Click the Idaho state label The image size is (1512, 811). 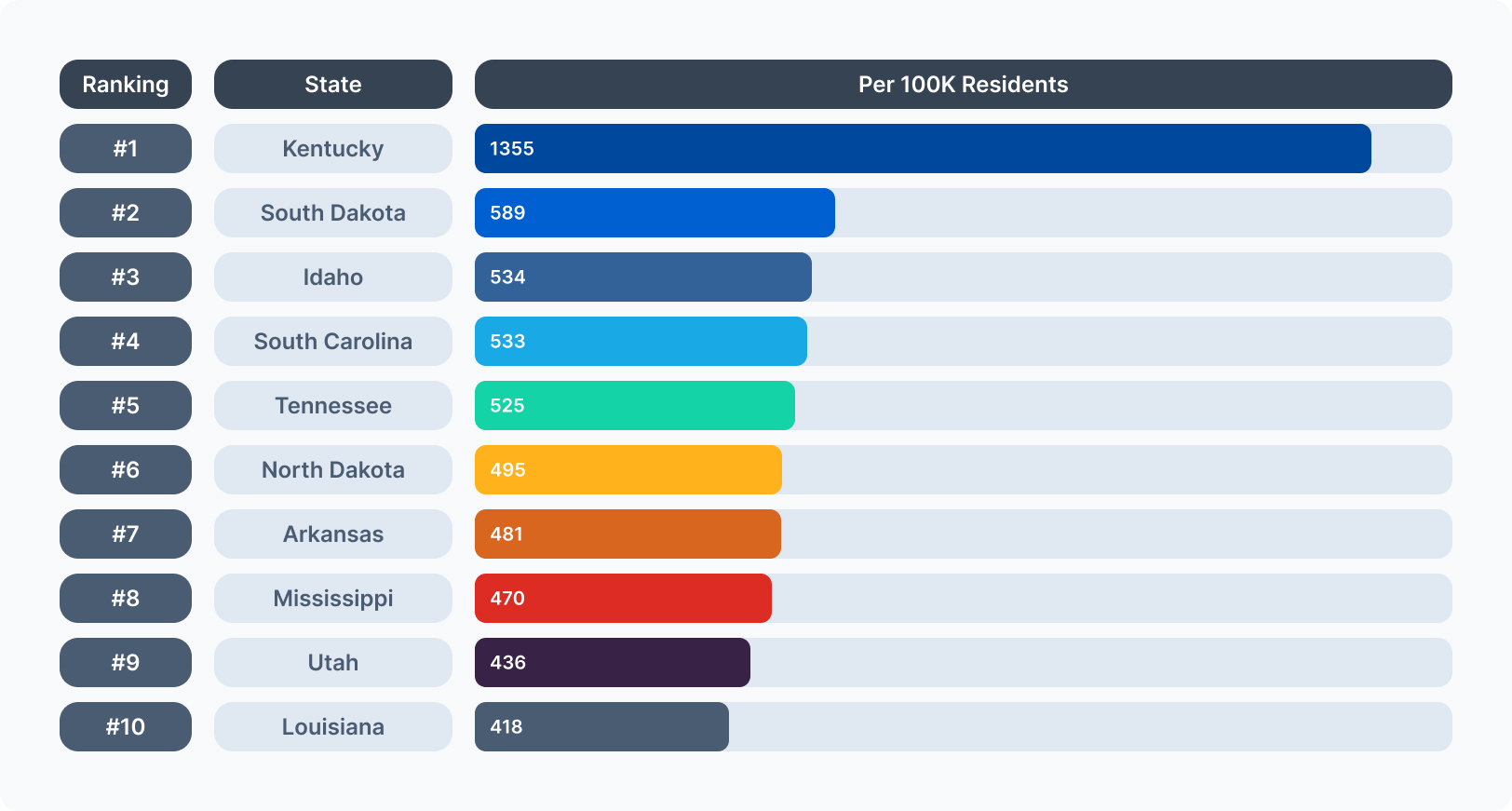(332, 277)
